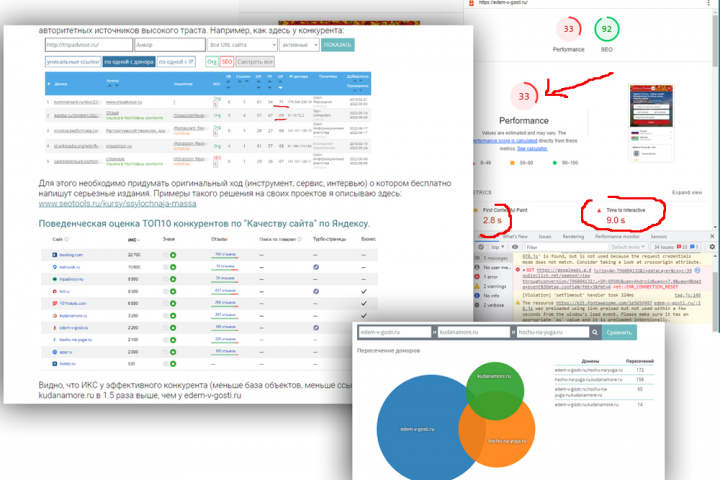Click the Анкор input field
The width and height of the screenshot is (720, 480).
click(170, 45)
